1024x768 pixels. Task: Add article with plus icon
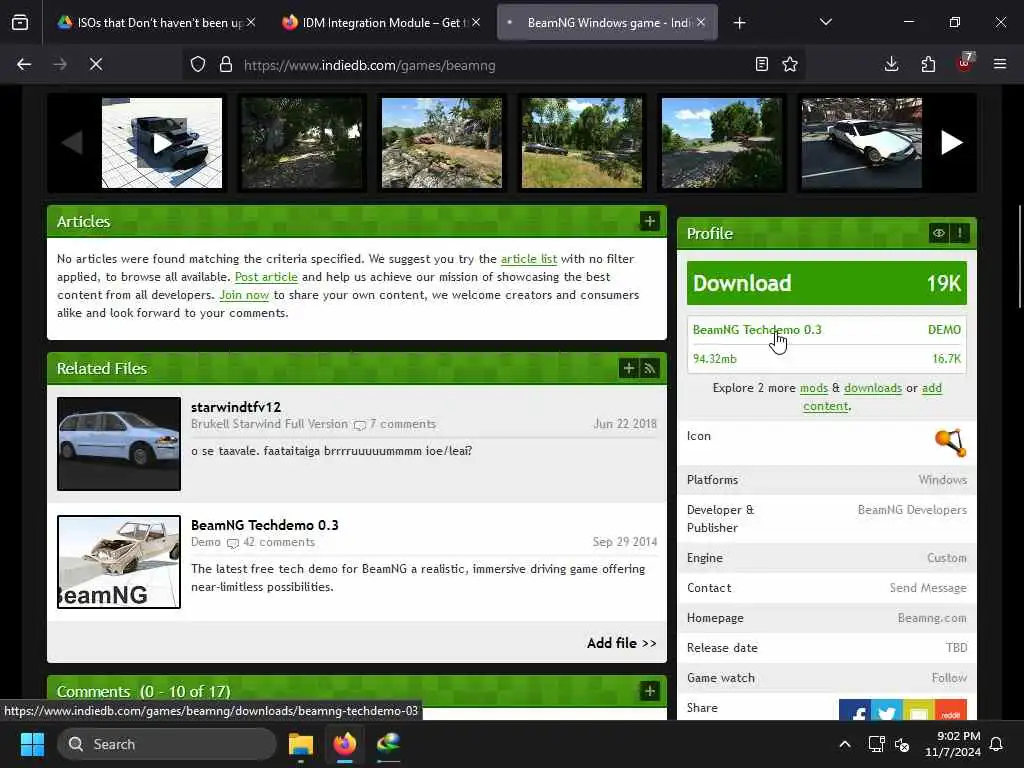click(x=649, y=221)
